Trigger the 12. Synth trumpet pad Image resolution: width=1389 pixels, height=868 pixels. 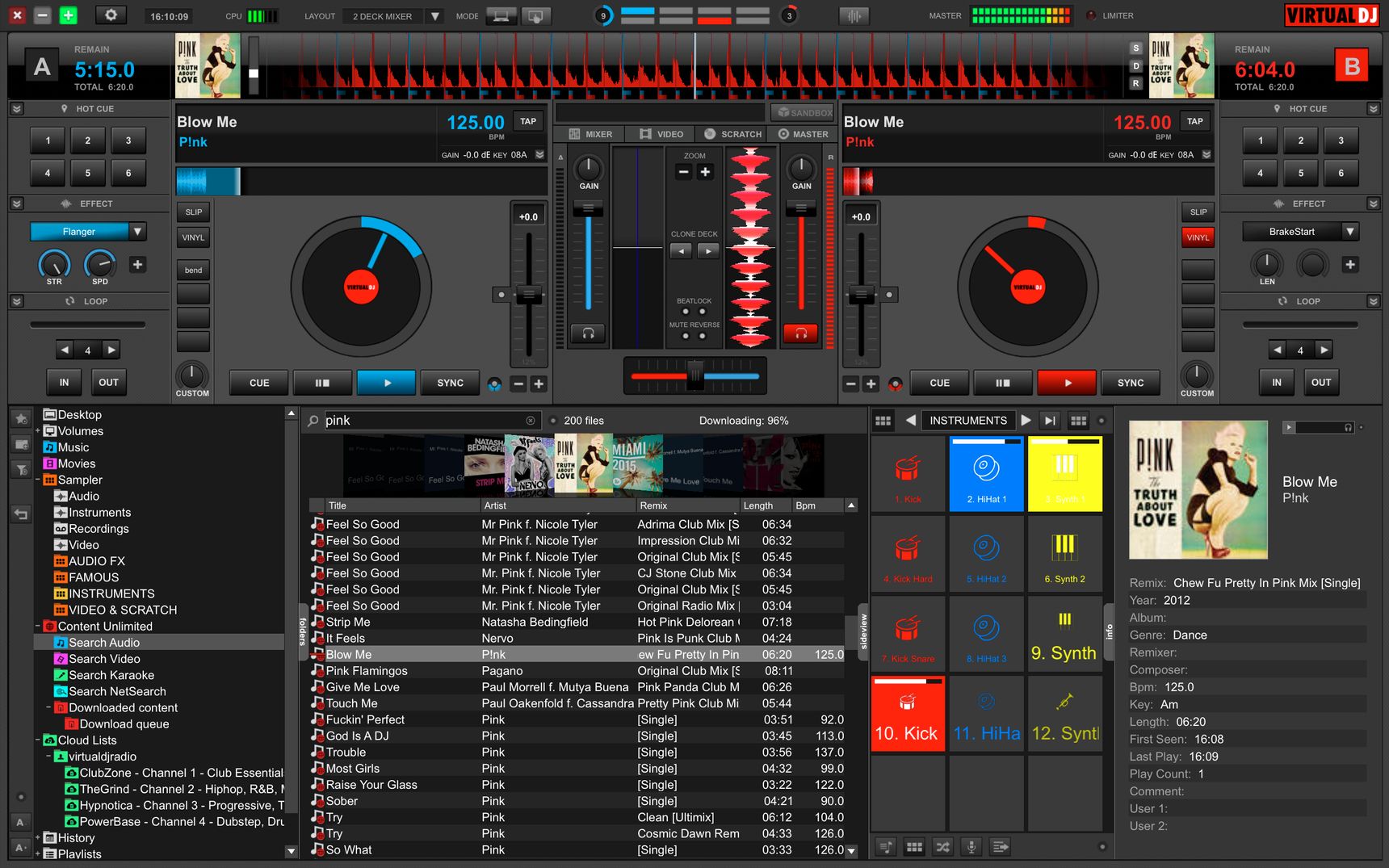[x=1065, y=713]
